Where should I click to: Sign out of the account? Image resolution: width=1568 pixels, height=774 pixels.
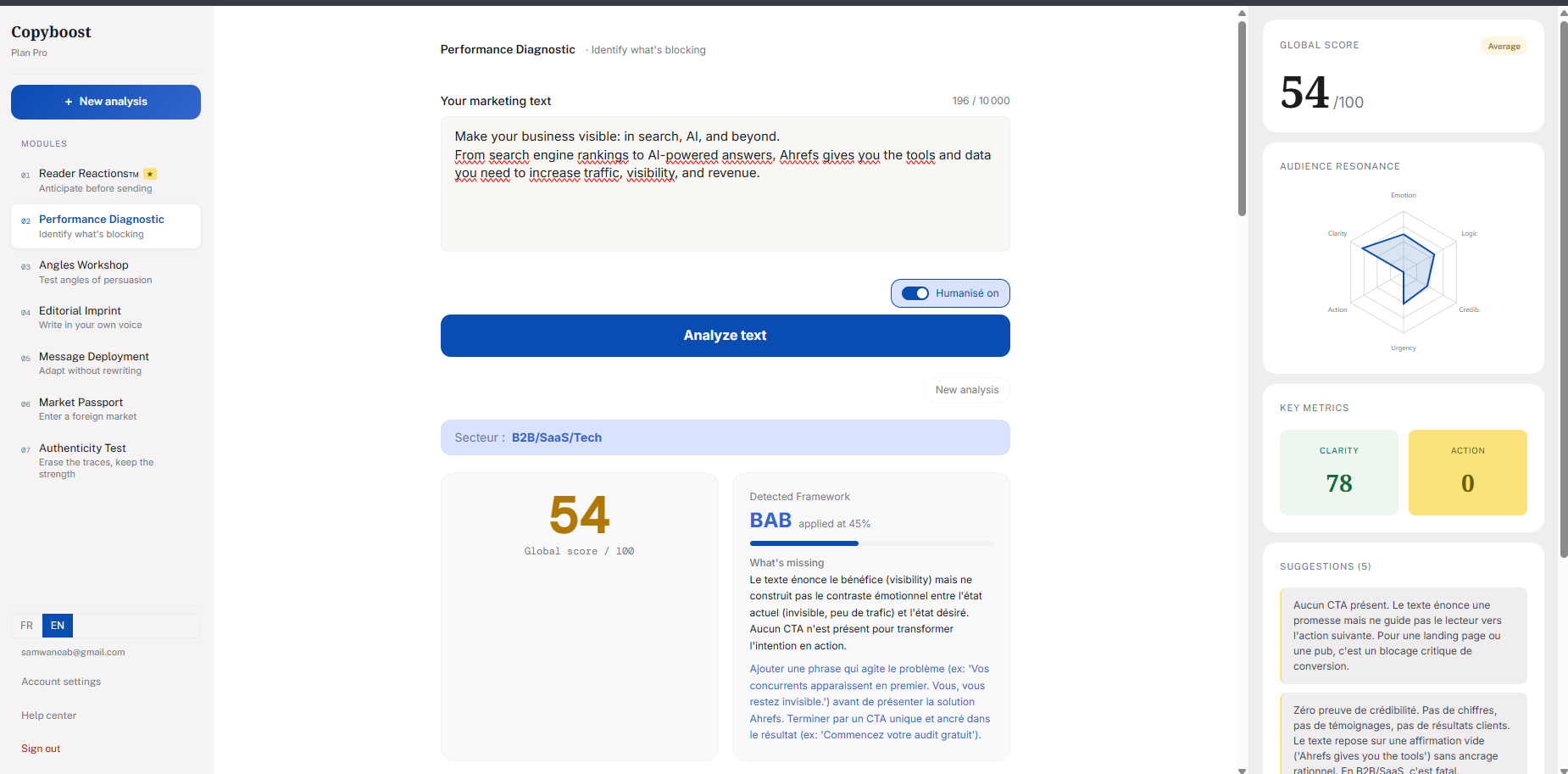click(41, 749)
